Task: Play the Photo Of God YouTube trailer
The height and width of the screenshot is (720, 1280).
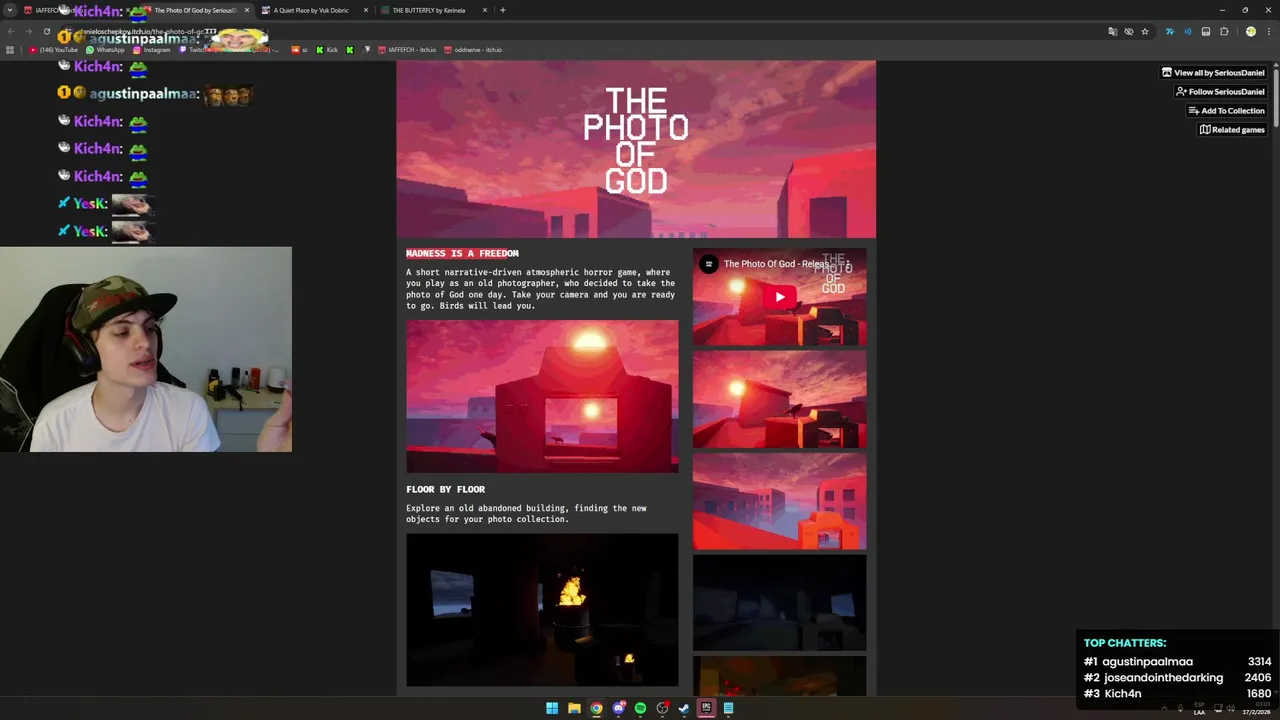Action: 780,297
